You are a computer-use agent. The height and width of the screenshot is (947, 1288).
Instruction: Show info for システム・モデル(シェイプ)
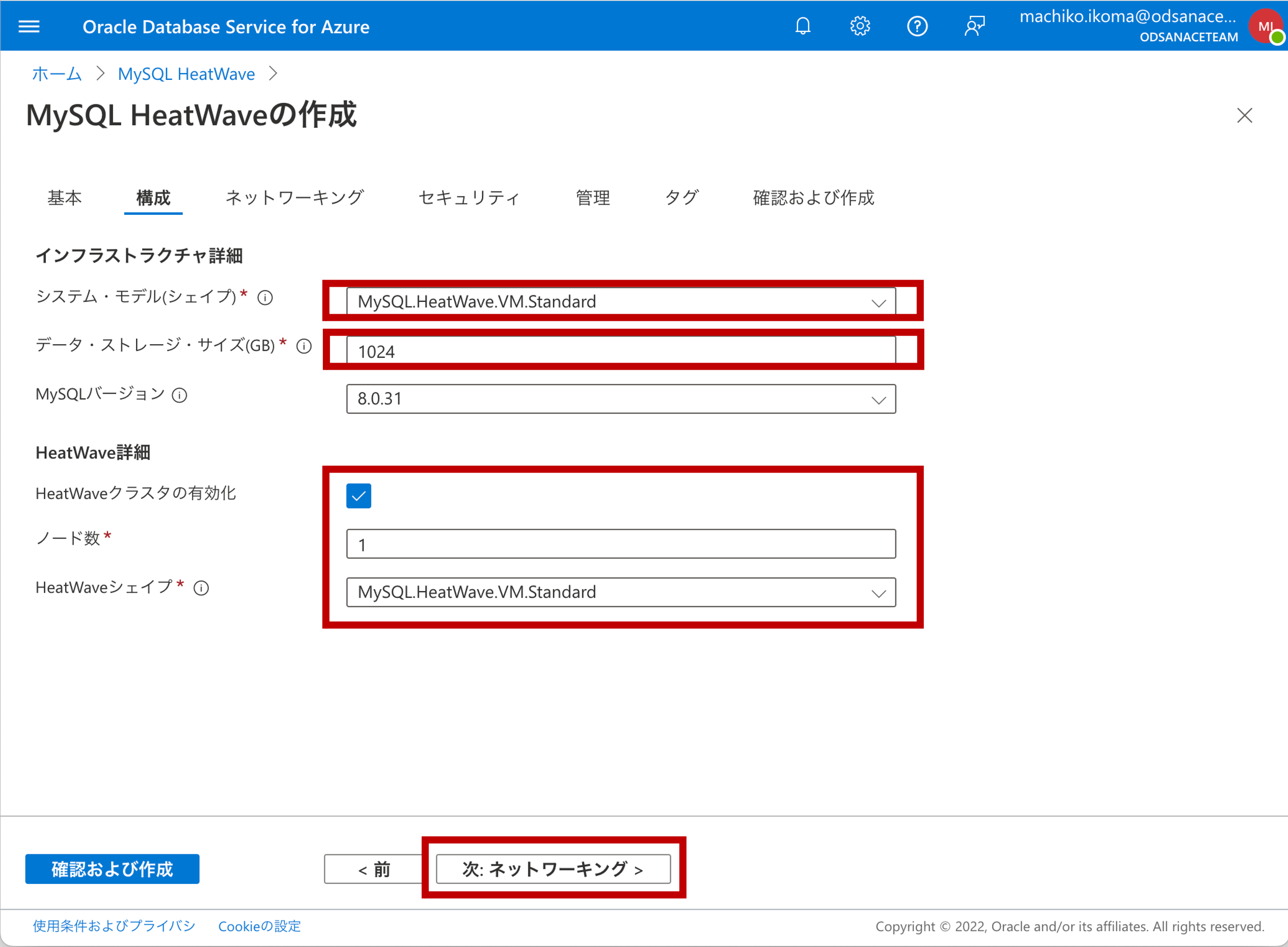(x=265, y=297)
